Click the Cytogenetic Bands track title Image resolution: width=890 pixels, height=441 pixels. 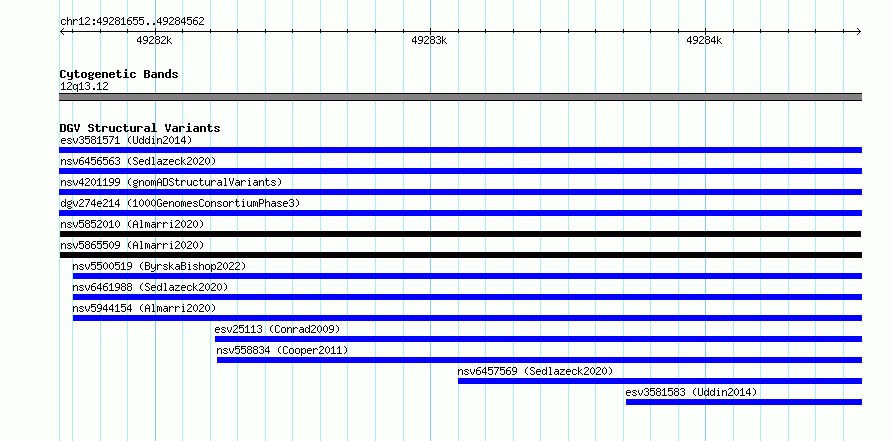pyautogui.click(x=119, y=74)
